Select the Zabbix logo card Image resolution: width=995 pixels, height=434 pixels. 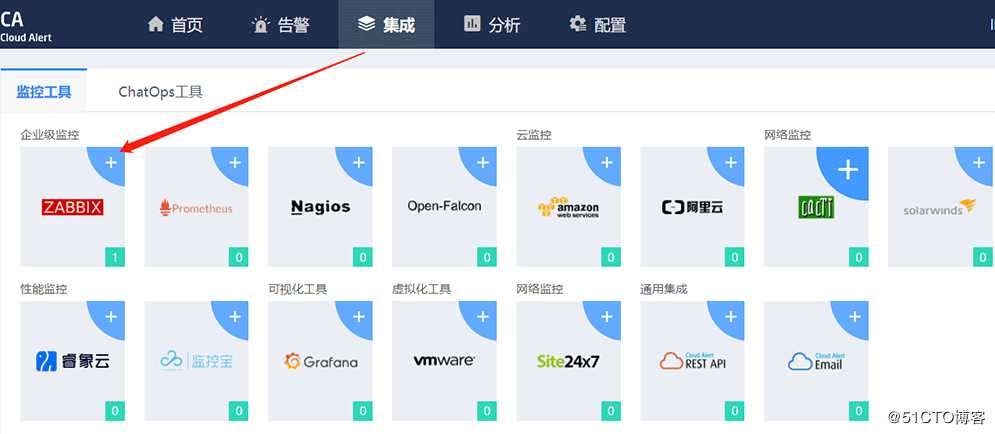click(72, 207)
